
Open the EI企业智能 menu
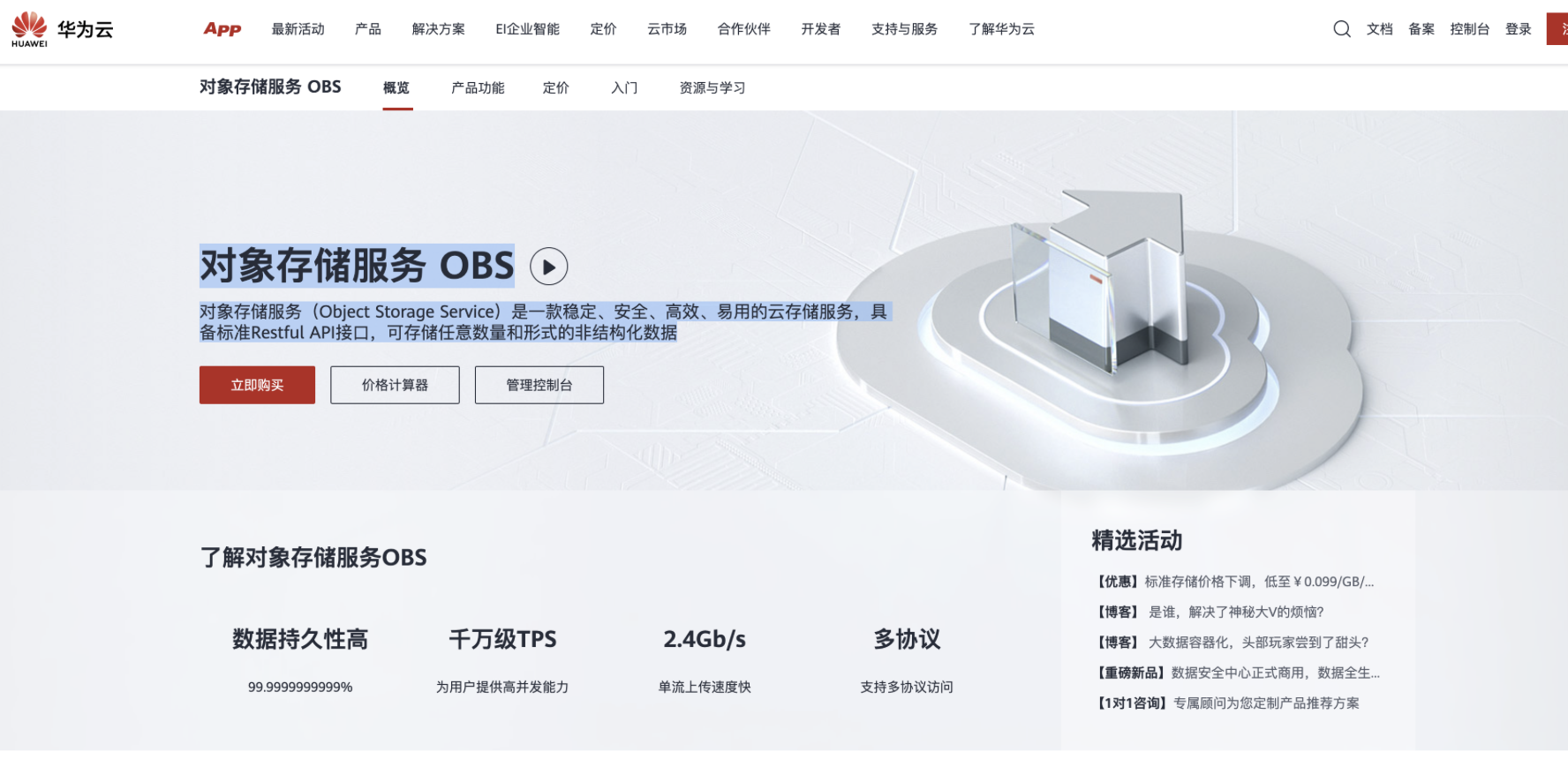click(528, 29)
